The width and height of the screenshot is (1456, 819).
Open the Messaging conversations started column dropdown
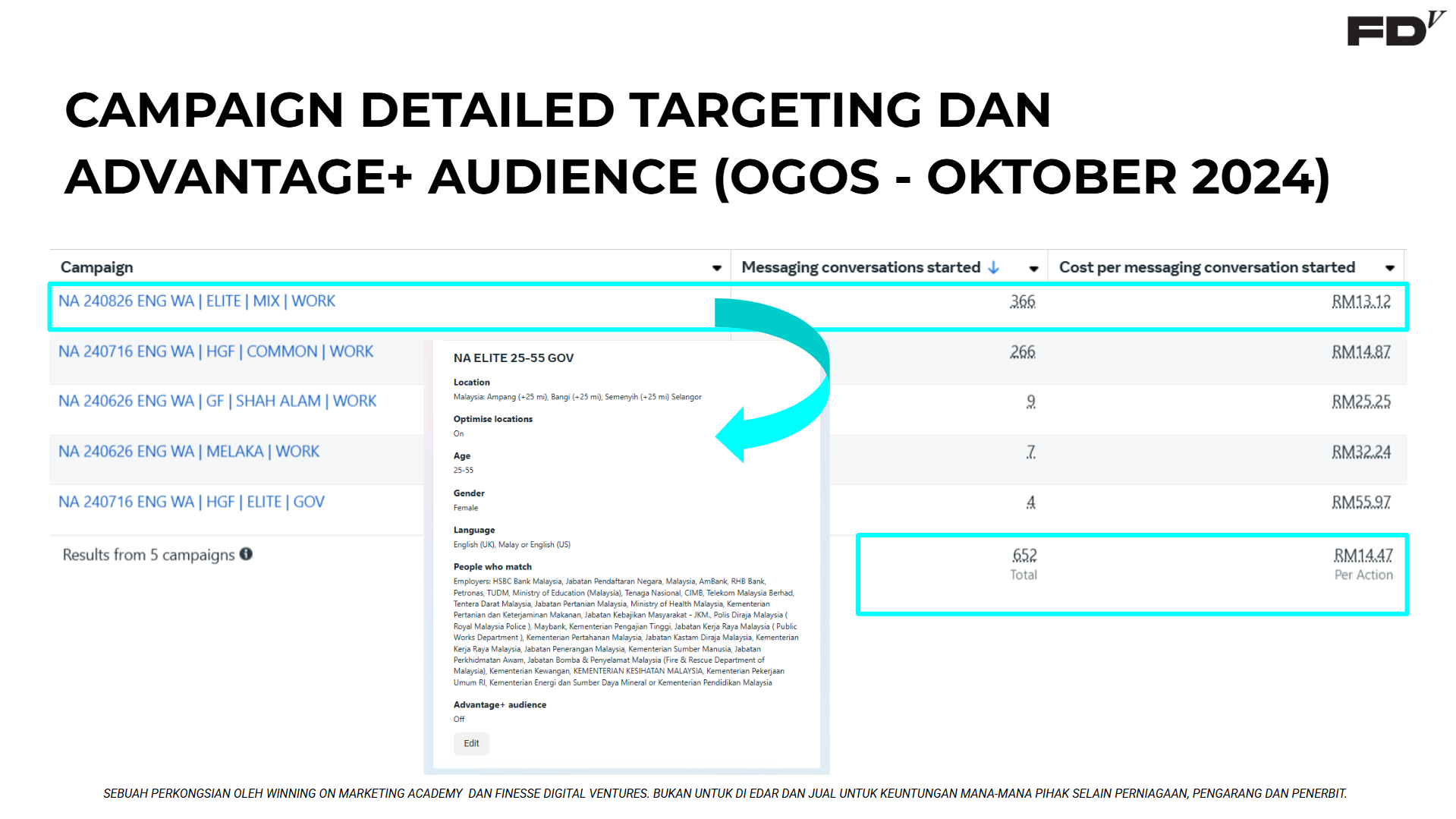(x=1033, y=269)
